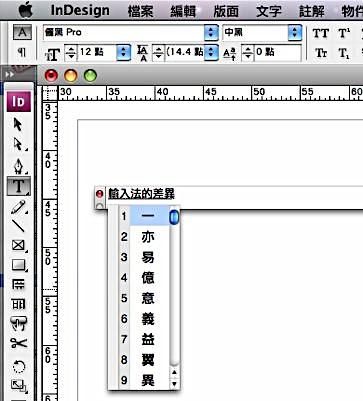Viewport: 363px width, 401px height.
Task: Toggle All Caps TT formatting
Action: pyautogui.click(x=321, y=33)
